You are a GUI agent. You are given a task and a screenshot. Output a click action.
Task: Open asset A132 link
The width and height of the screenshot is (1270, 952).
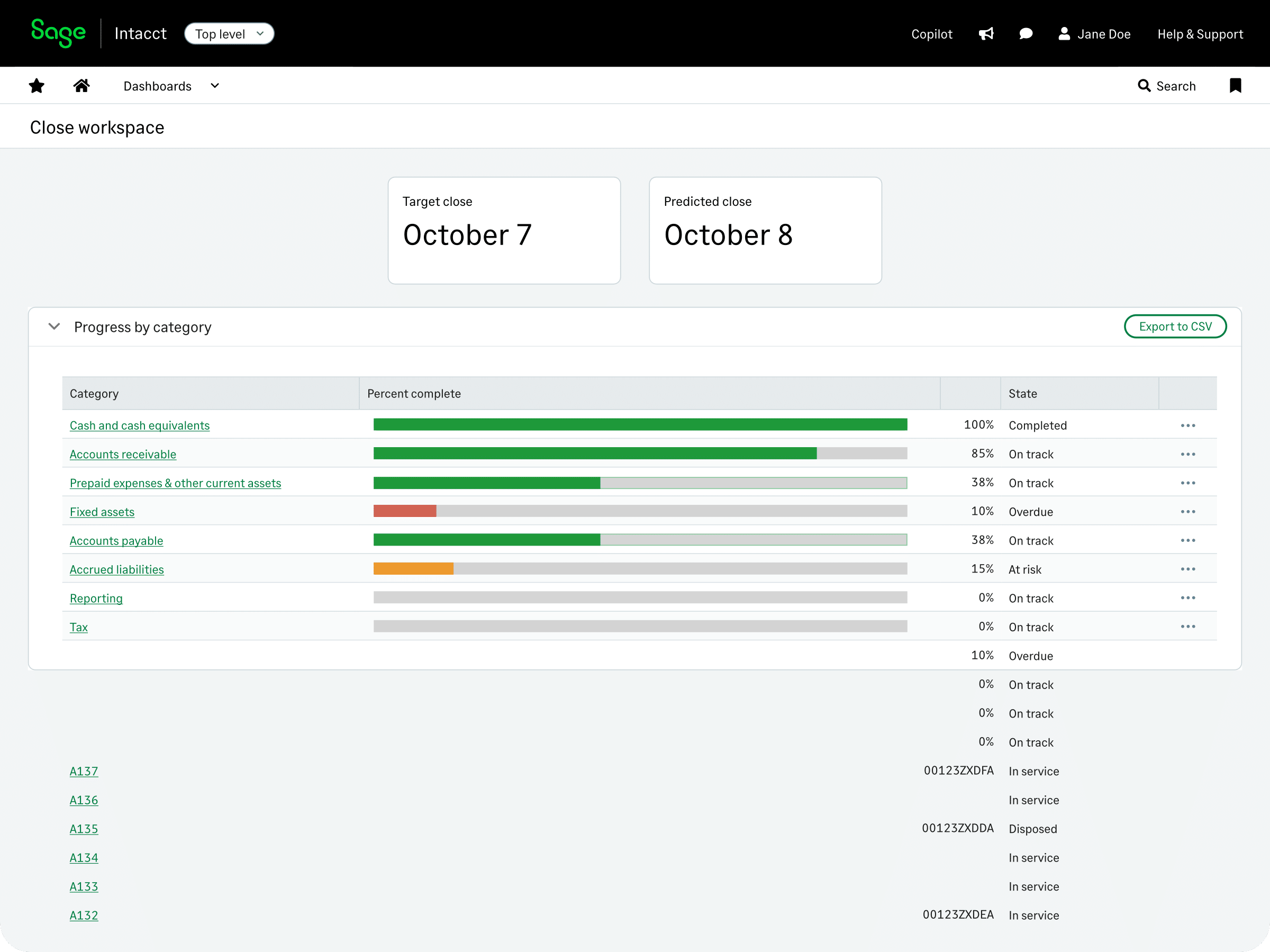tap(84, 915)
